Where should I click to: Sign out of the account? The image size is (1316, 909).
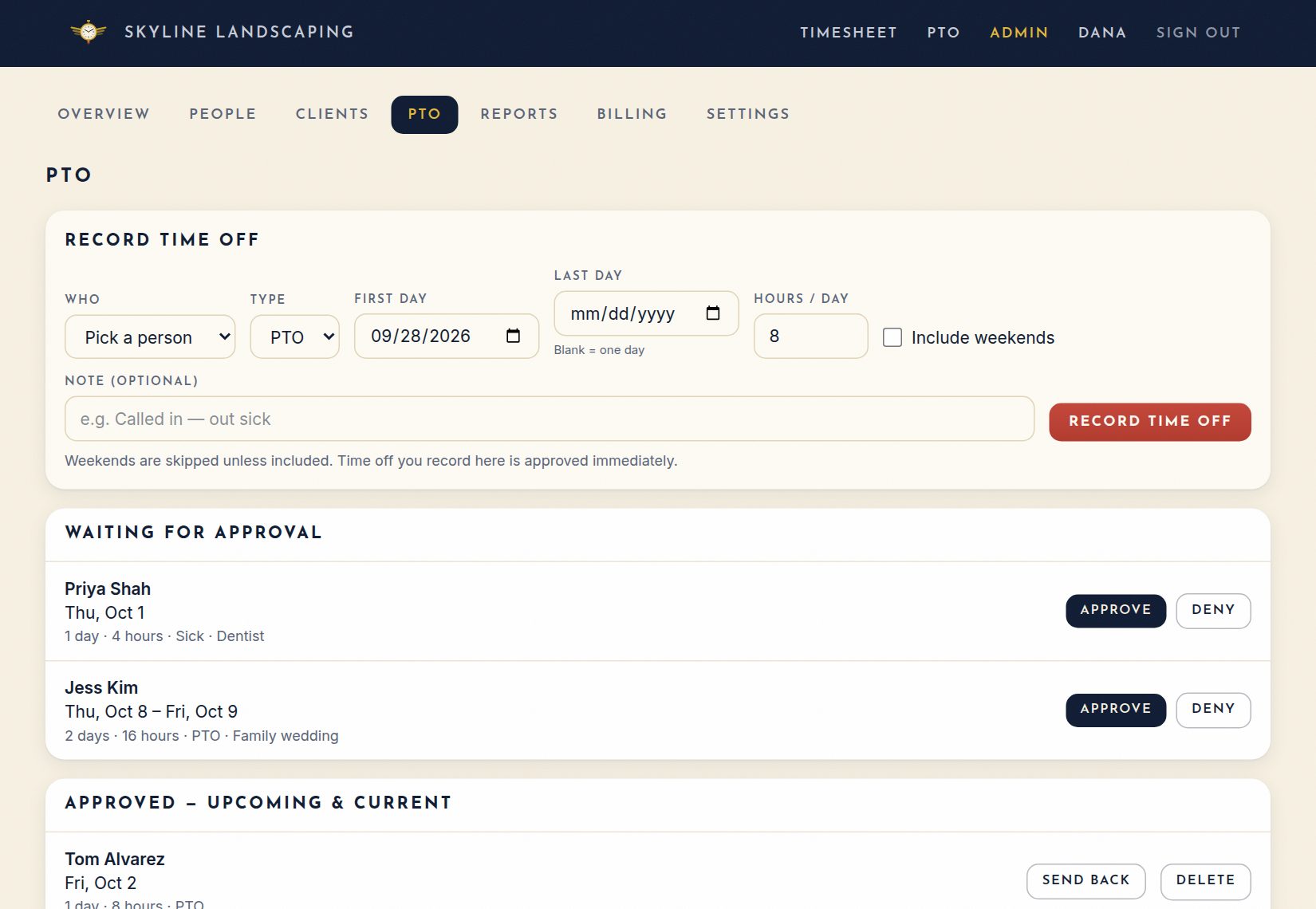(x=1199, y=33)
